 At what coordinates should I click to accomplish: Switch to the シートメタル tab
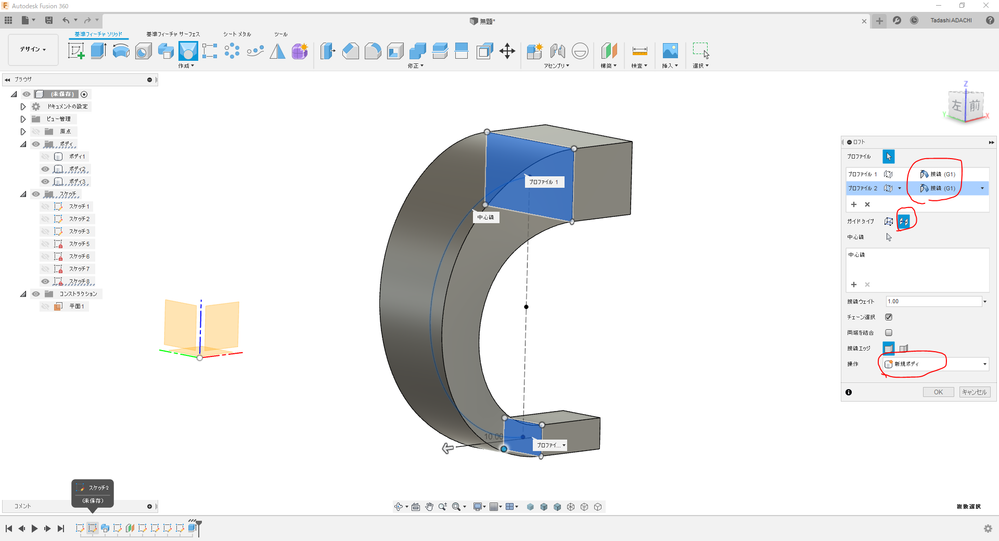pos(238,34)
